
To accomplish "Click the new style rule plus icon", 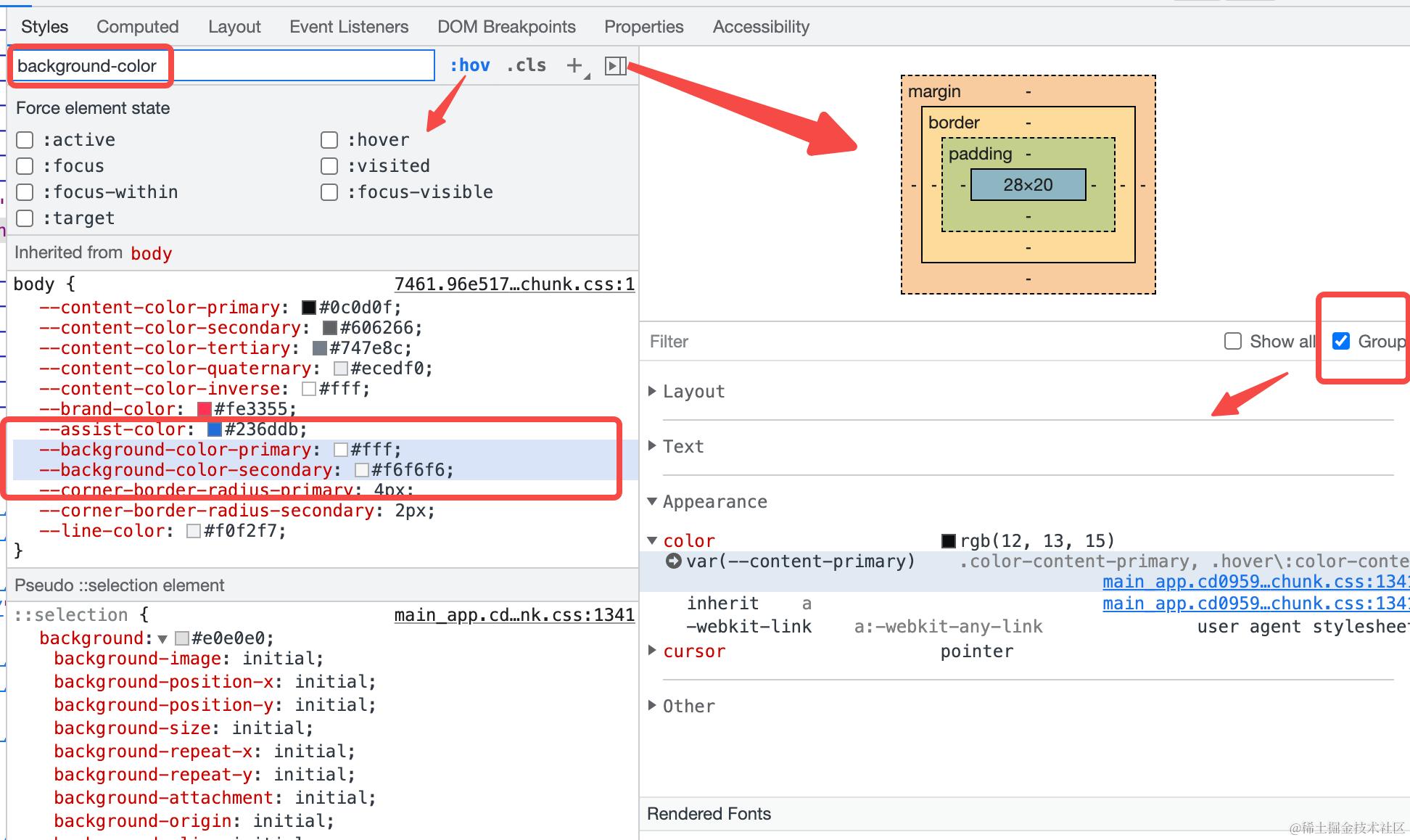I will tap(574, 65).
